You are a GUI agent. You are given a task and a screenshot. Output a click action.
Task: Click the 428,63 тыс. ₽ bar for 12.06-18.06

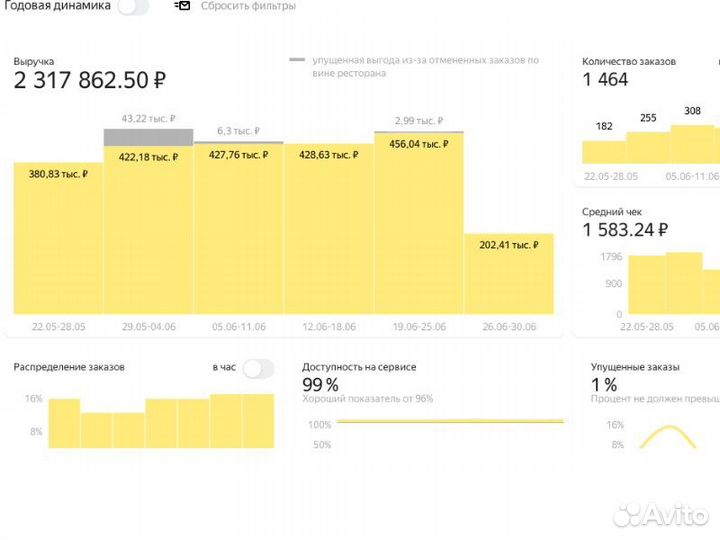pos(329,230)
